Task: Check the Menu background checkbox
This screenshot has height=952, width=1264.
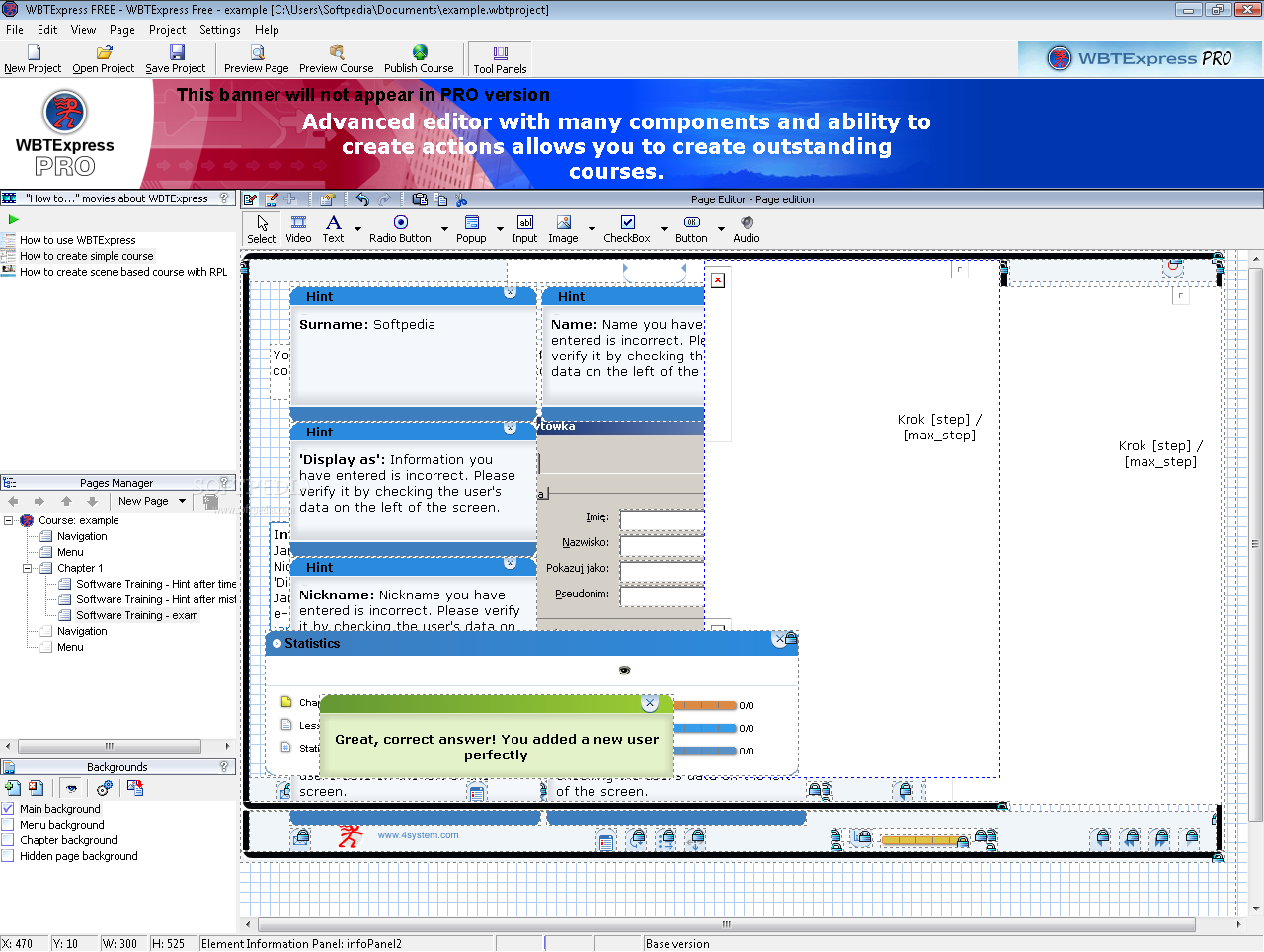Action: click(8, 825)
